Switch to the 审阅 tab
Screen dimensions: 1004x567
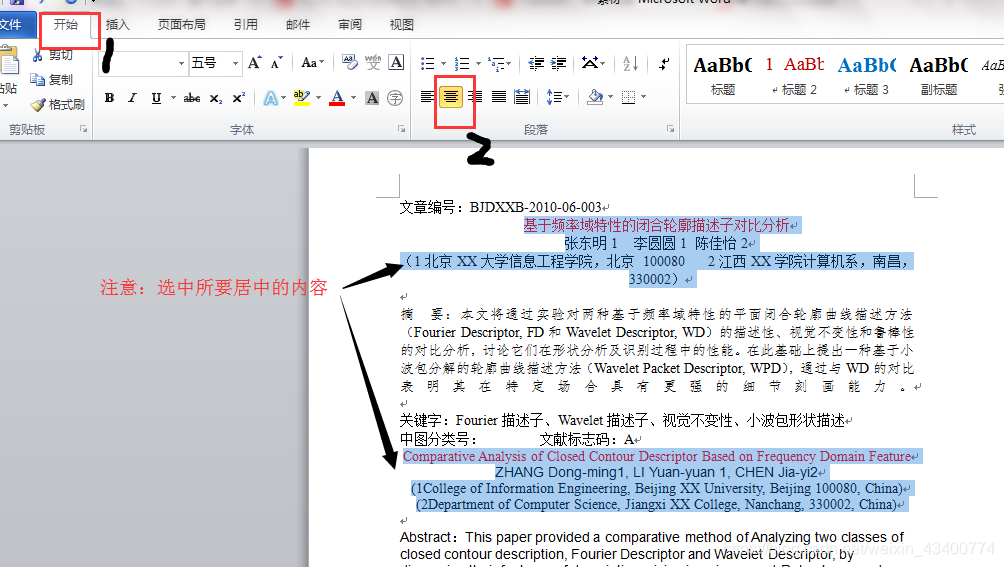tap(350, 25)
